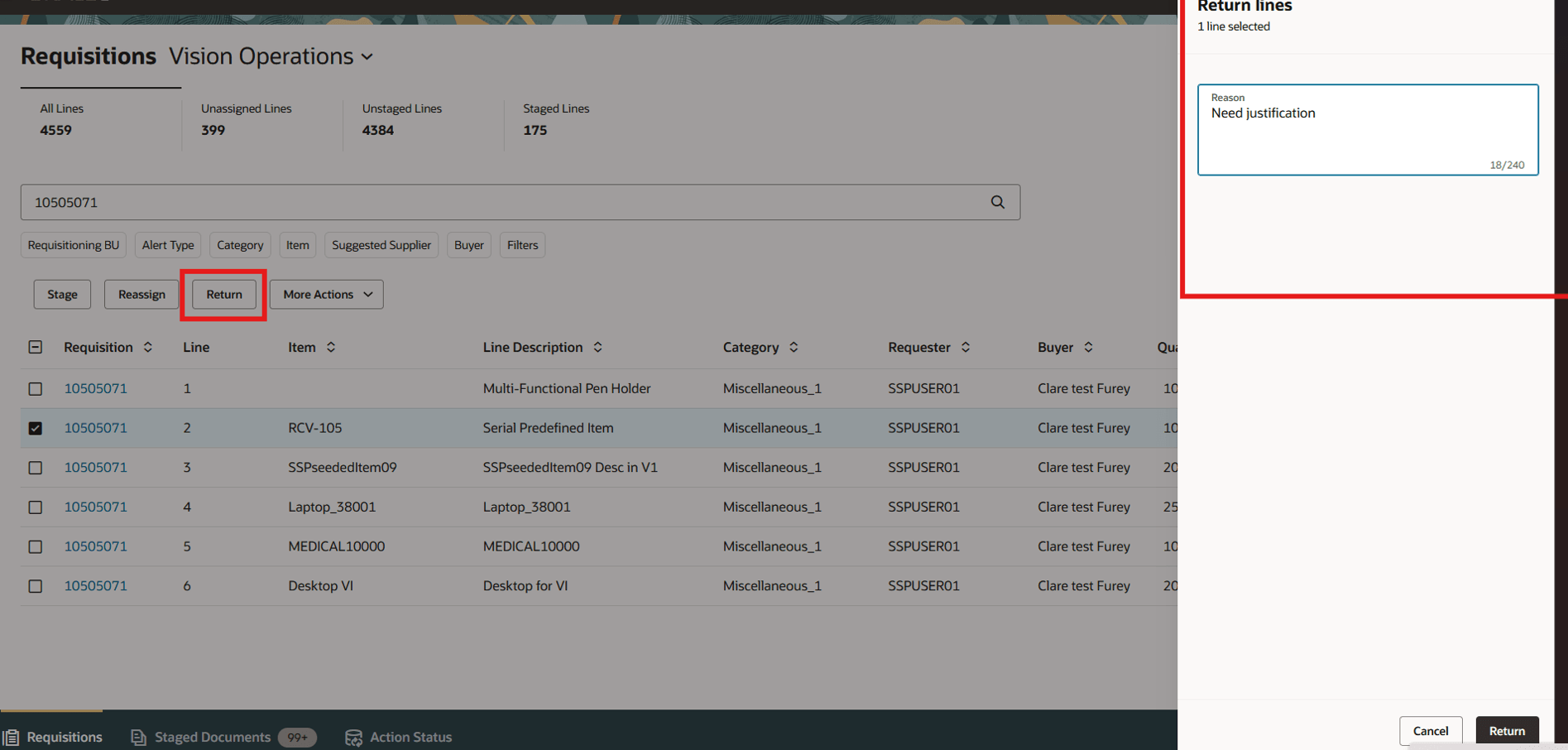Image resolution: width=1568 pixels, height=750 pixels.
Task: Toggle the select-all header checkbox
Action: (x=36, y=347)
